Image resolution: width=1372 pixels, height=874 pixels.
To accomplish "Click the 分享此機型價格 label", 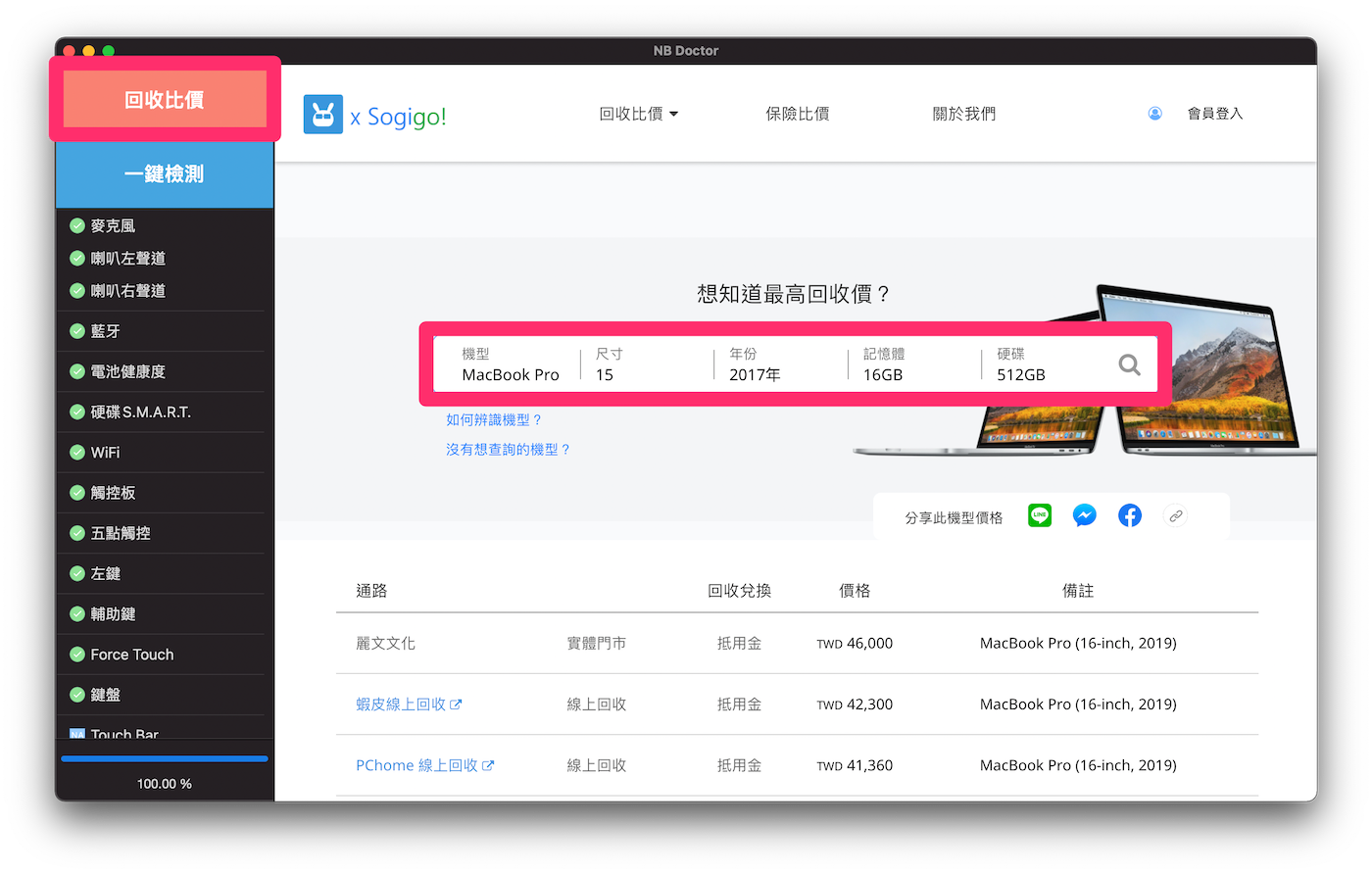I will (954, 517).
